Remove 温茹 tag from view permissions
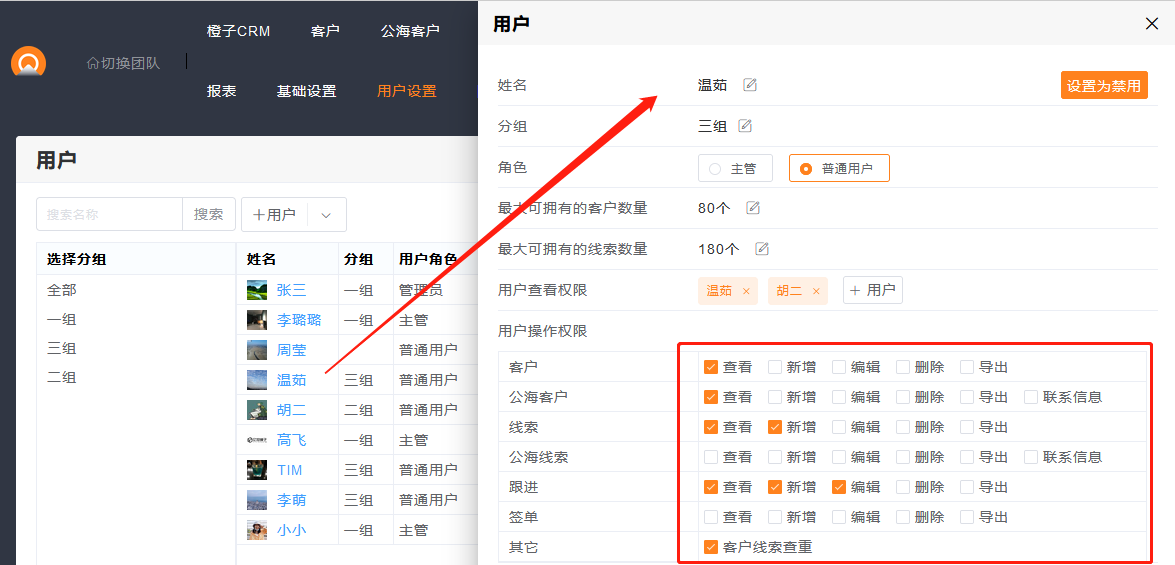The height and width of the screenshot is (565, 1175). point(746,291)
